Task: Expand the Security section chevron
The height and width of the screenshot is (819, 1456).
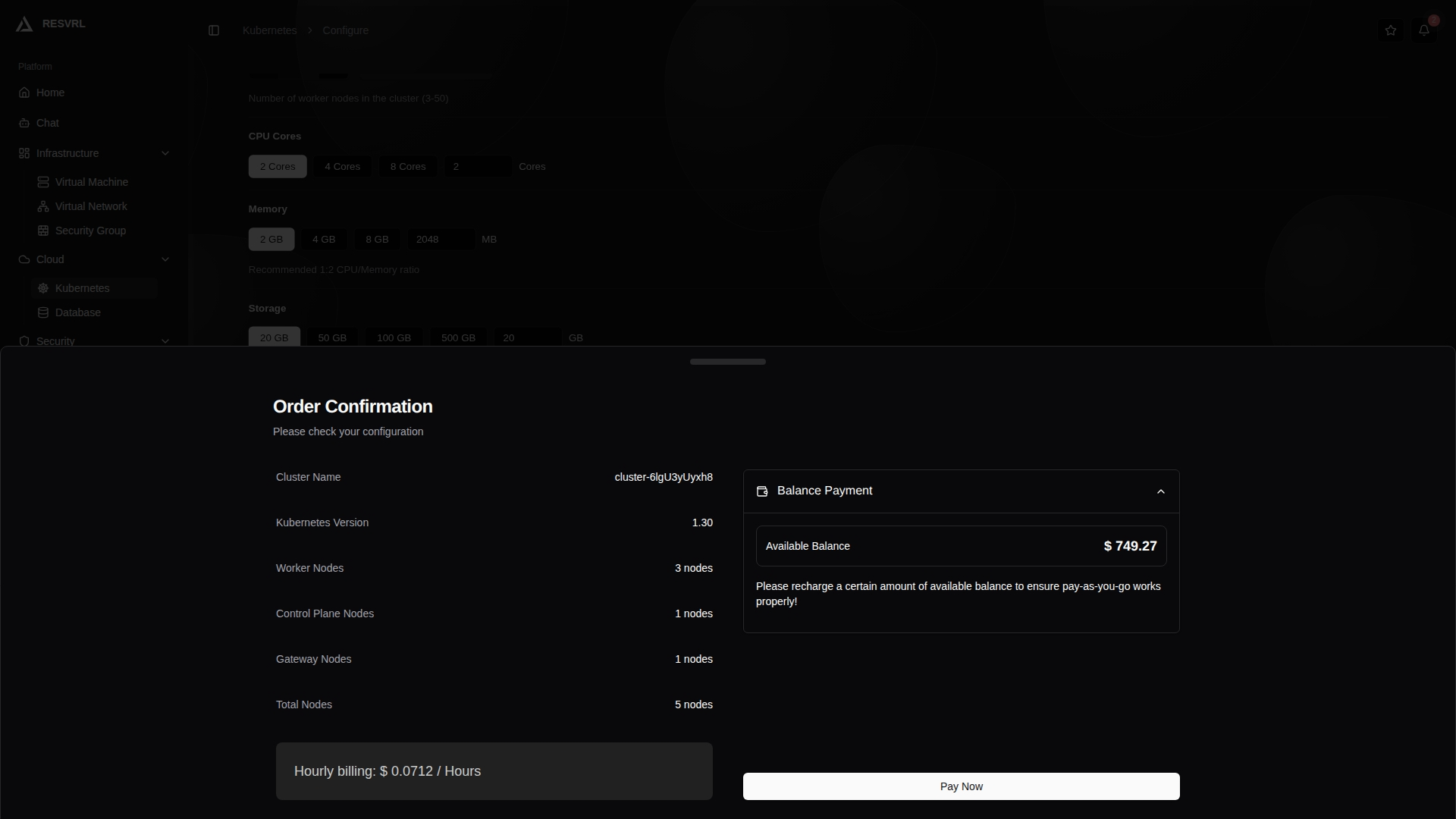Action: 165,341
